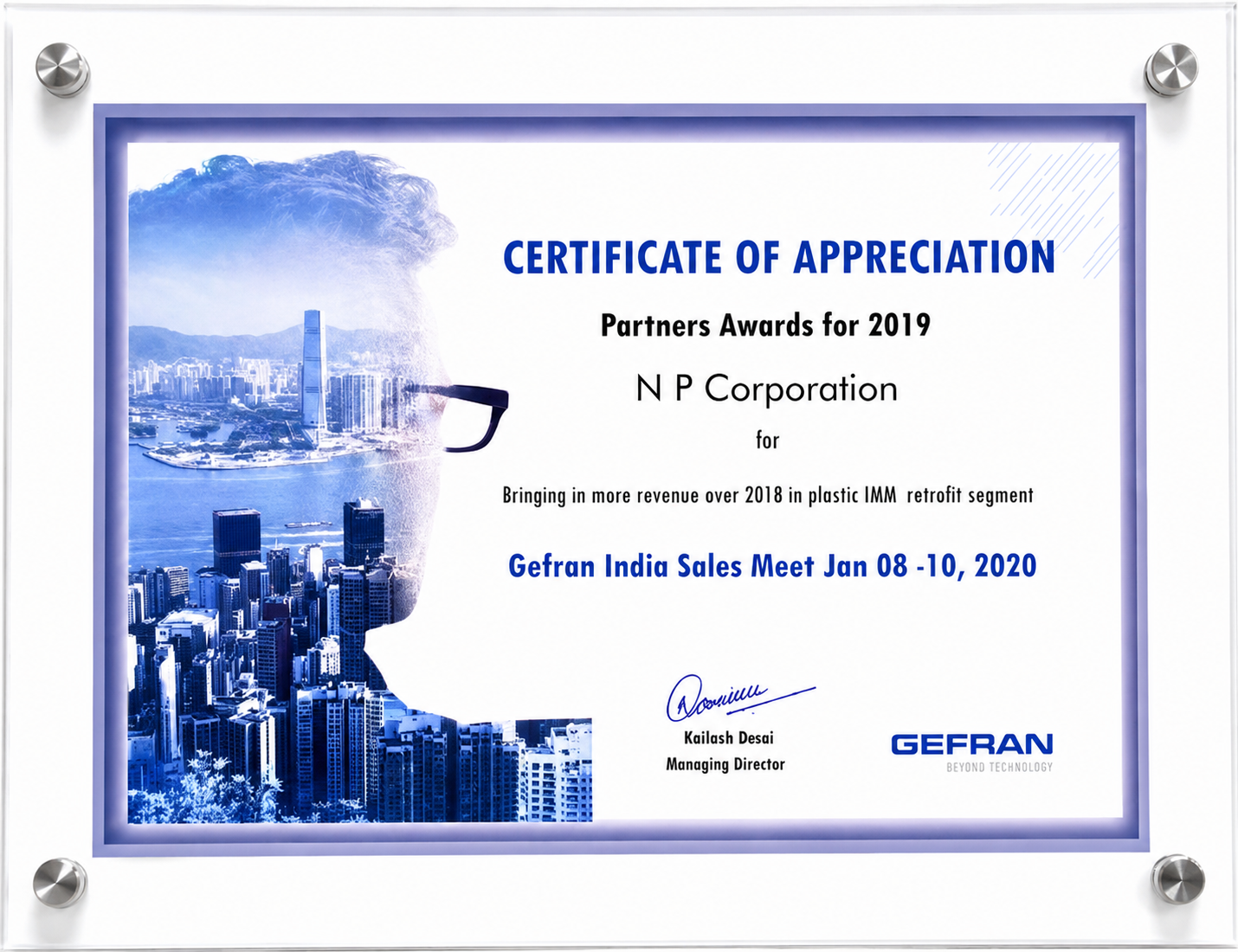1238x952 pixels.
Task: Select the "Bringing in more revenue over 2018" line
Action: [x=768, y=495]
